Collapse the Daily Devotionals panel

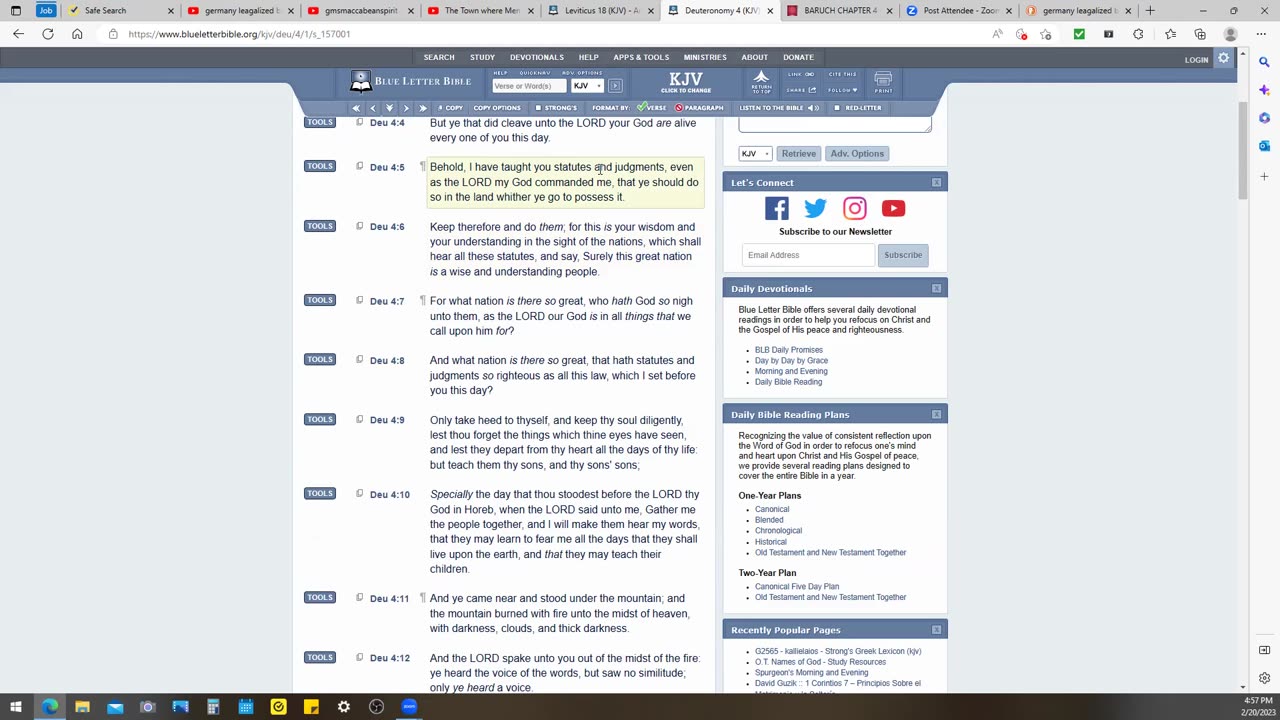(936, 289)
